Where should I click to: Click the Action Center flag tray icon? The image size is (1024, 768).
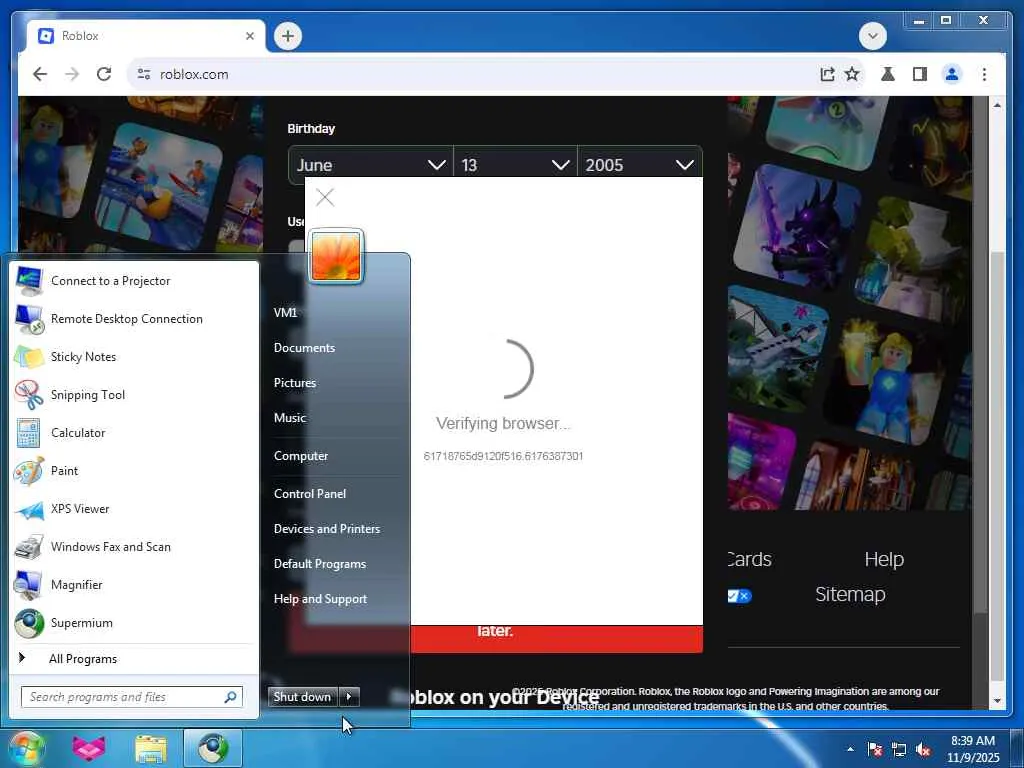pyautogui.click(x=875, y=749)
